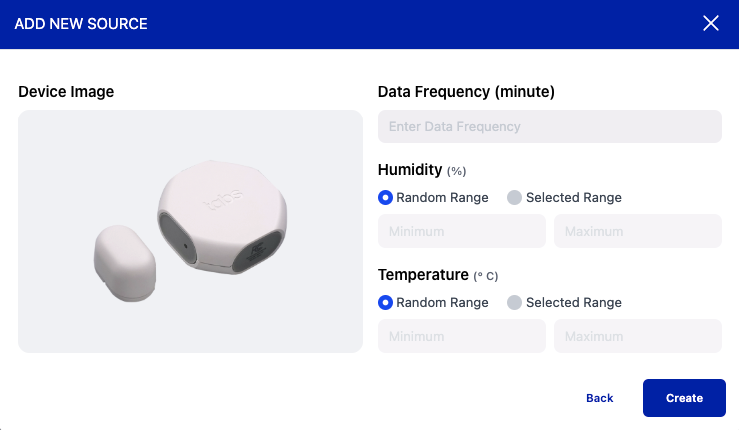Click the Humidity section label

click(409, 170)
